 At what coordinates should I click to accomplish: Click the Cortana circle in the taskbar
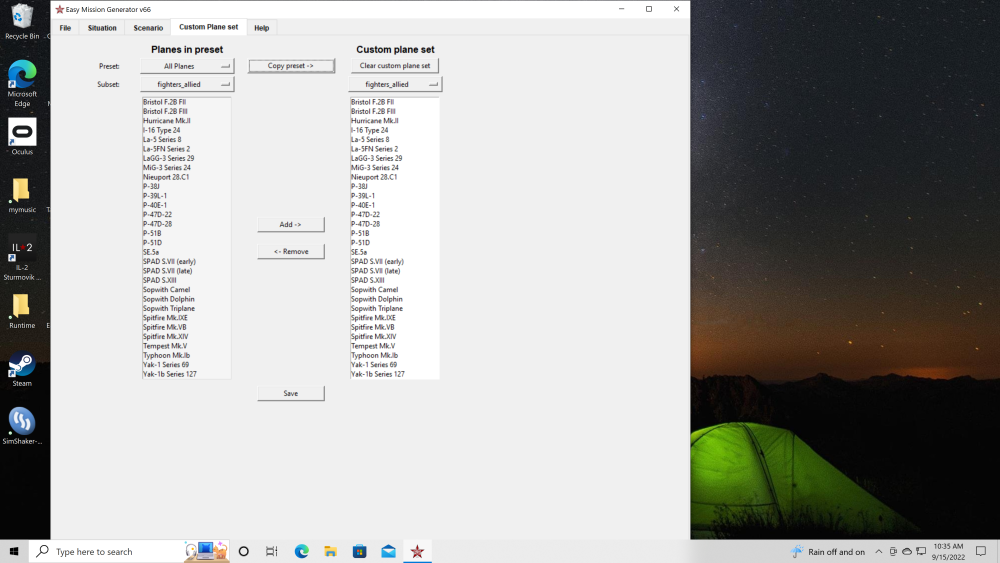tap(244, 551)
